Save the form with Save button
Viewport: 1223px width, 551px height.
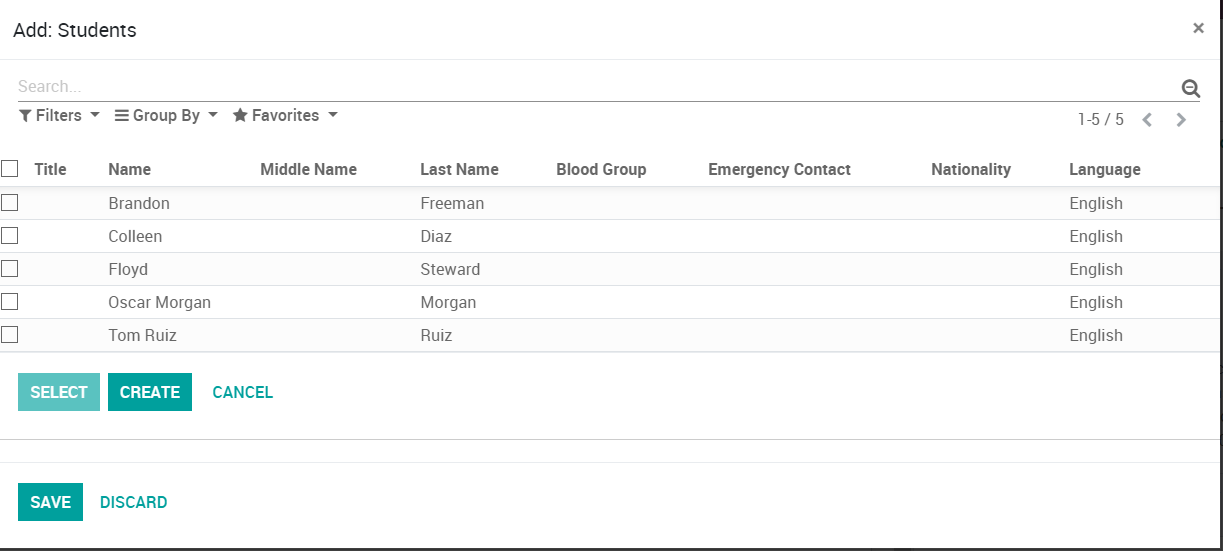[x=50, y=502]
